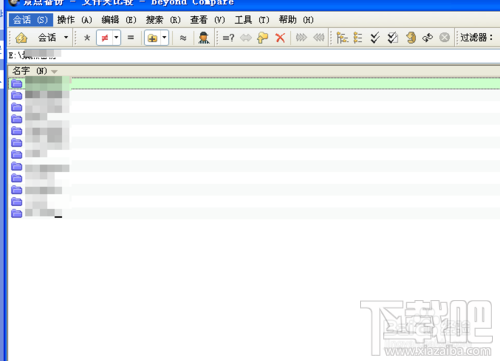Screen dimensions: 500x361
Task: Toggle the show differences not-equal button
Action: [x=105, y=38]
